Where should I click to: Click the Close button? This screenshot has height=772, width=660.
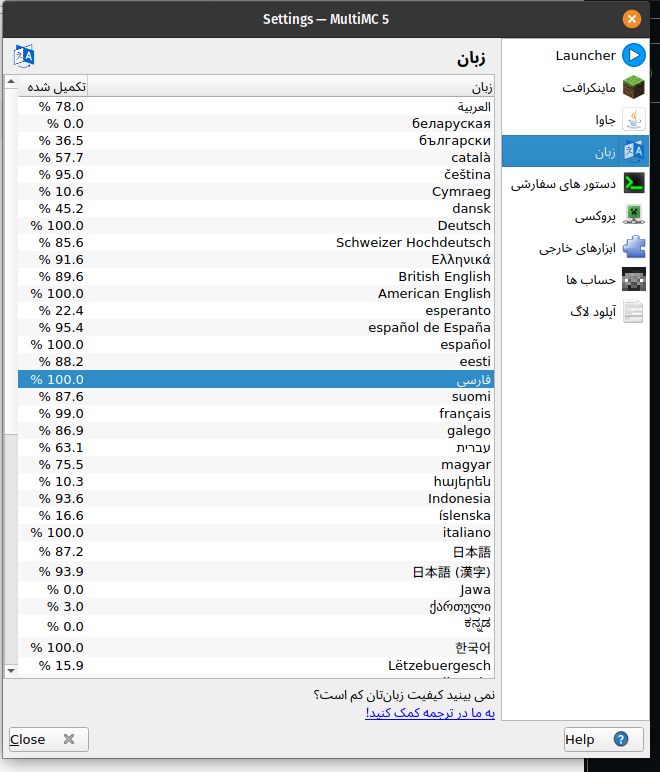49,739
